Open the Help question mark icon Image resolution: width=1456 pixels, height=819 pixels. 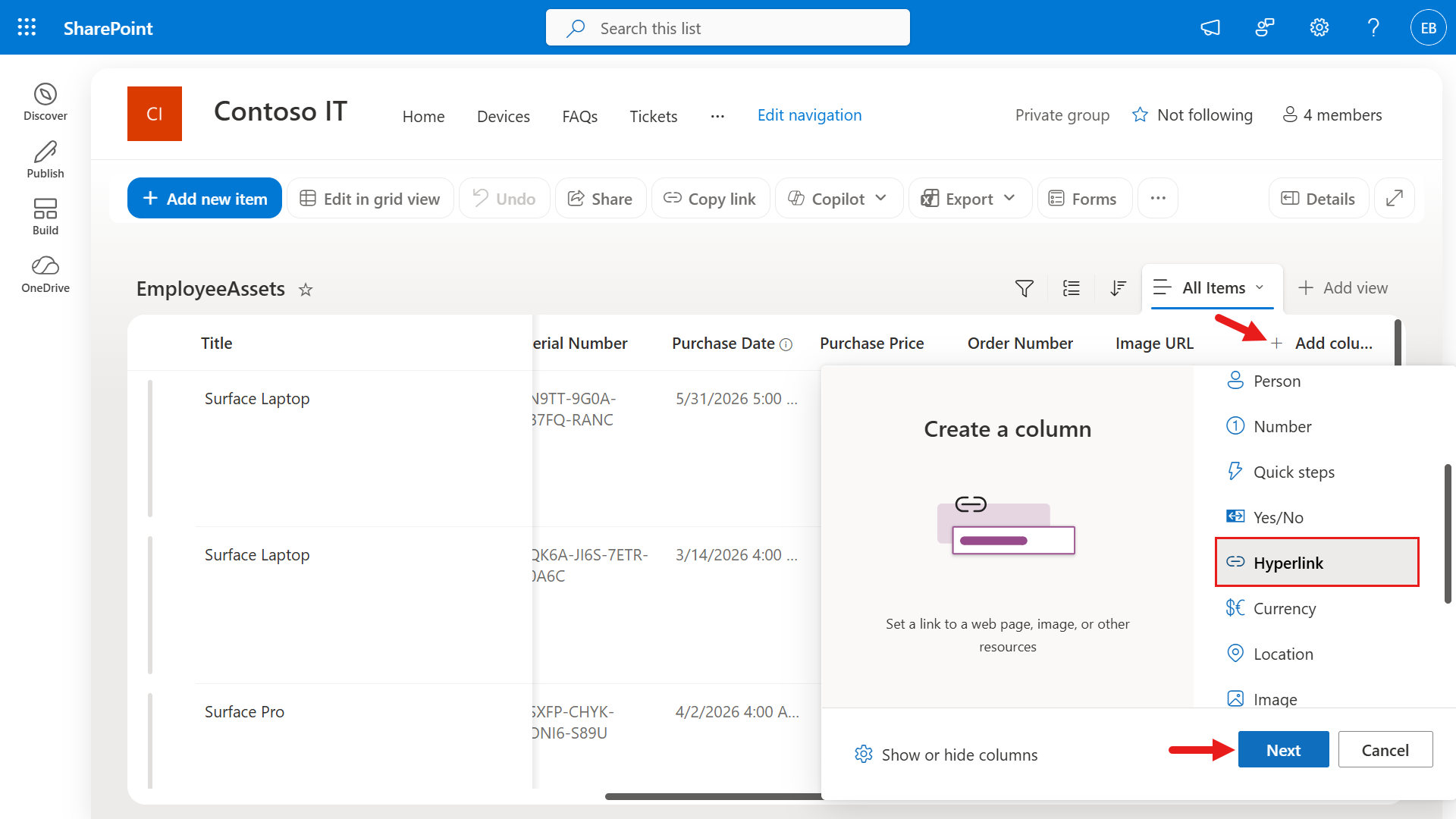1373,28
